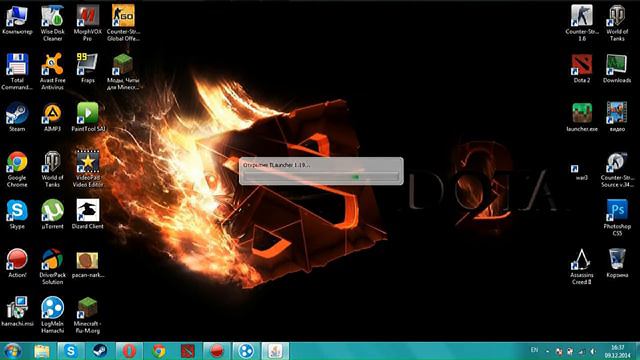Select hamachi.msi installer file
The image size is (640, 360).
17,311
